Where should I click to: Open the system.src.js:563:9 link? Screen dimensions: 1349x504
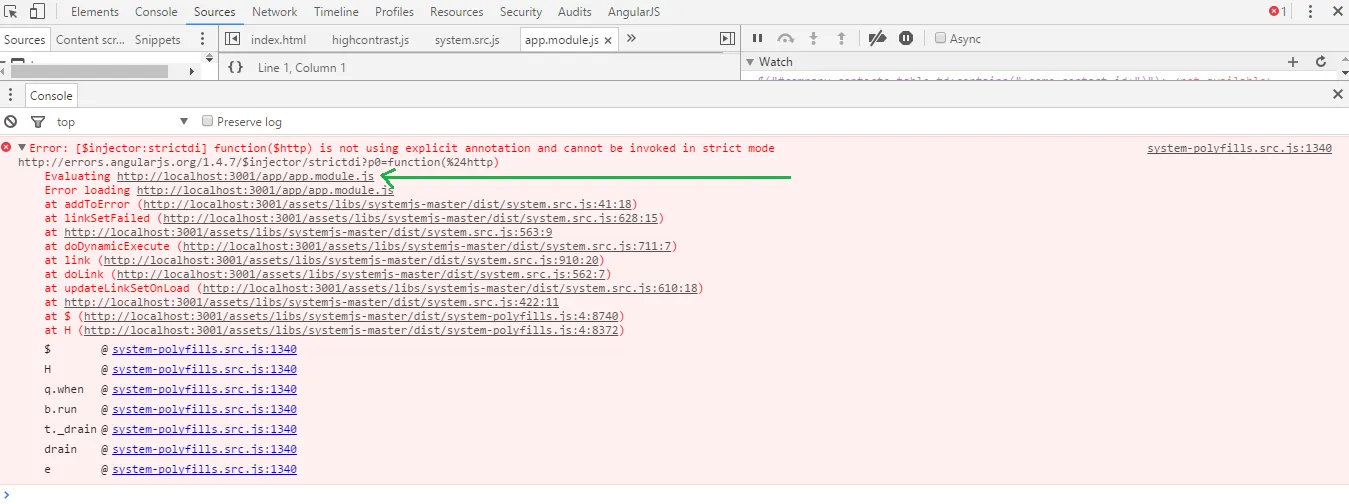pos(308,232)
